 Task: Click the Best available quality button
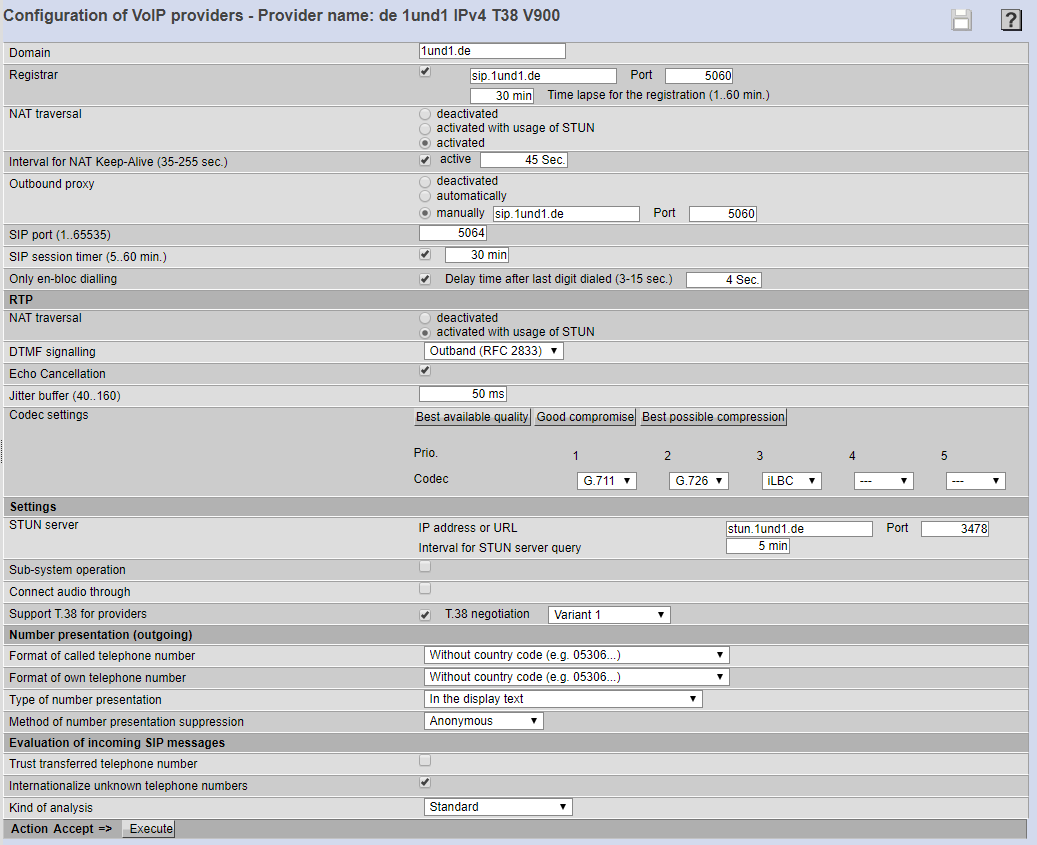point(472,417)
